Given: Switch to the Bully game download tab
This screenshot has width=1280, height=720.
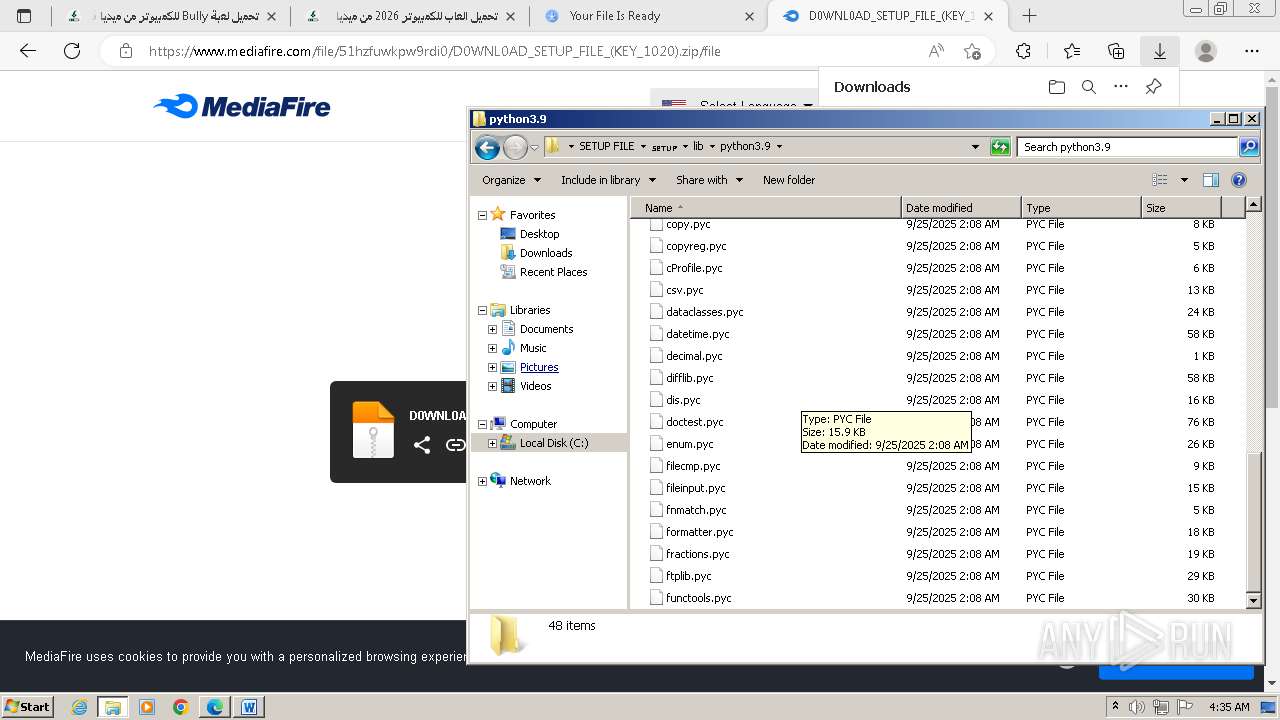Looking at the screenshot, I should click(170, 16).
